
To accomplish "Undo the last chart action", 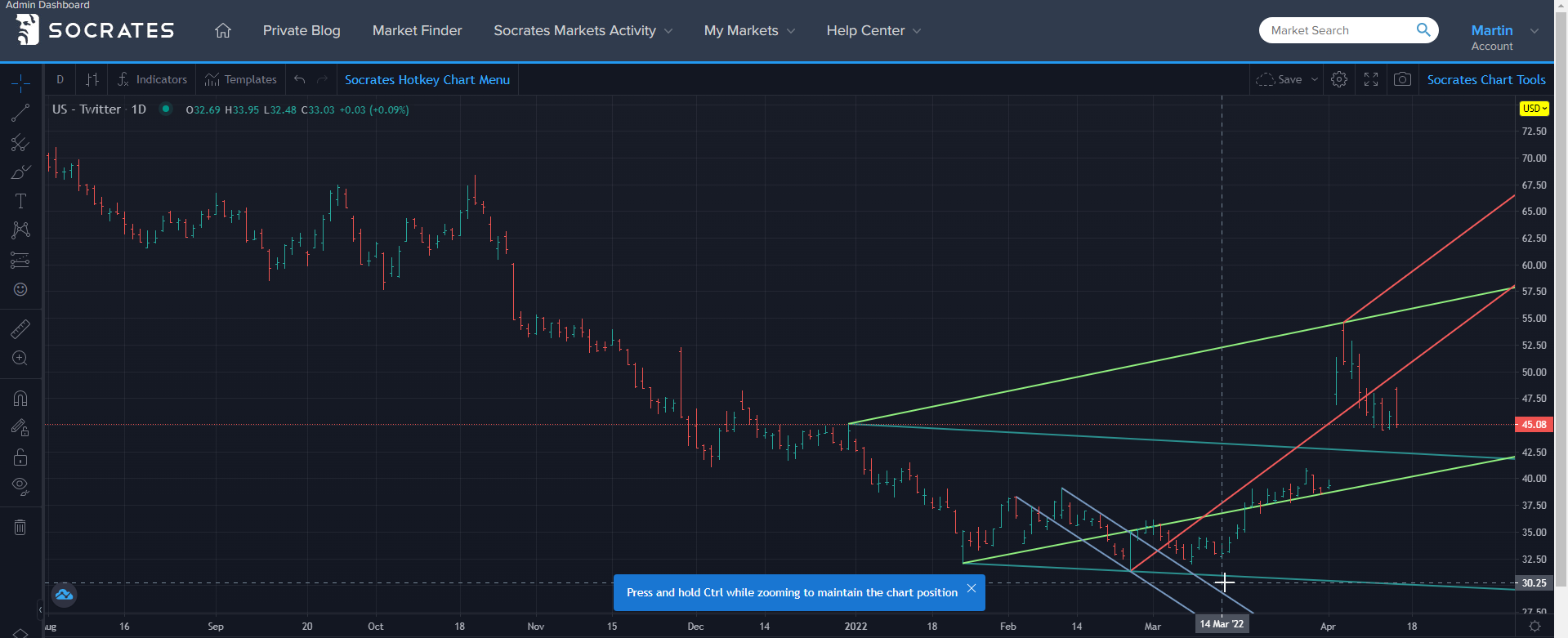I will tap(300, 79).
